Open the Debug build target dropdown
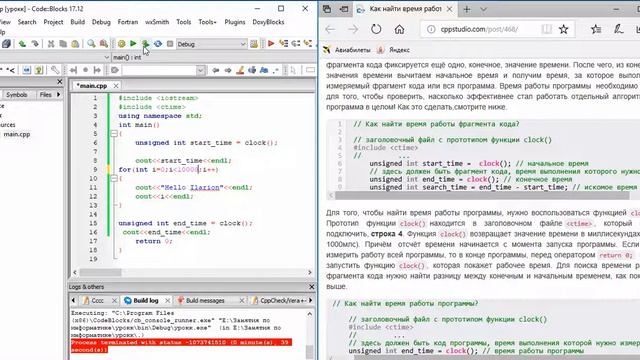 pos(211,44)
